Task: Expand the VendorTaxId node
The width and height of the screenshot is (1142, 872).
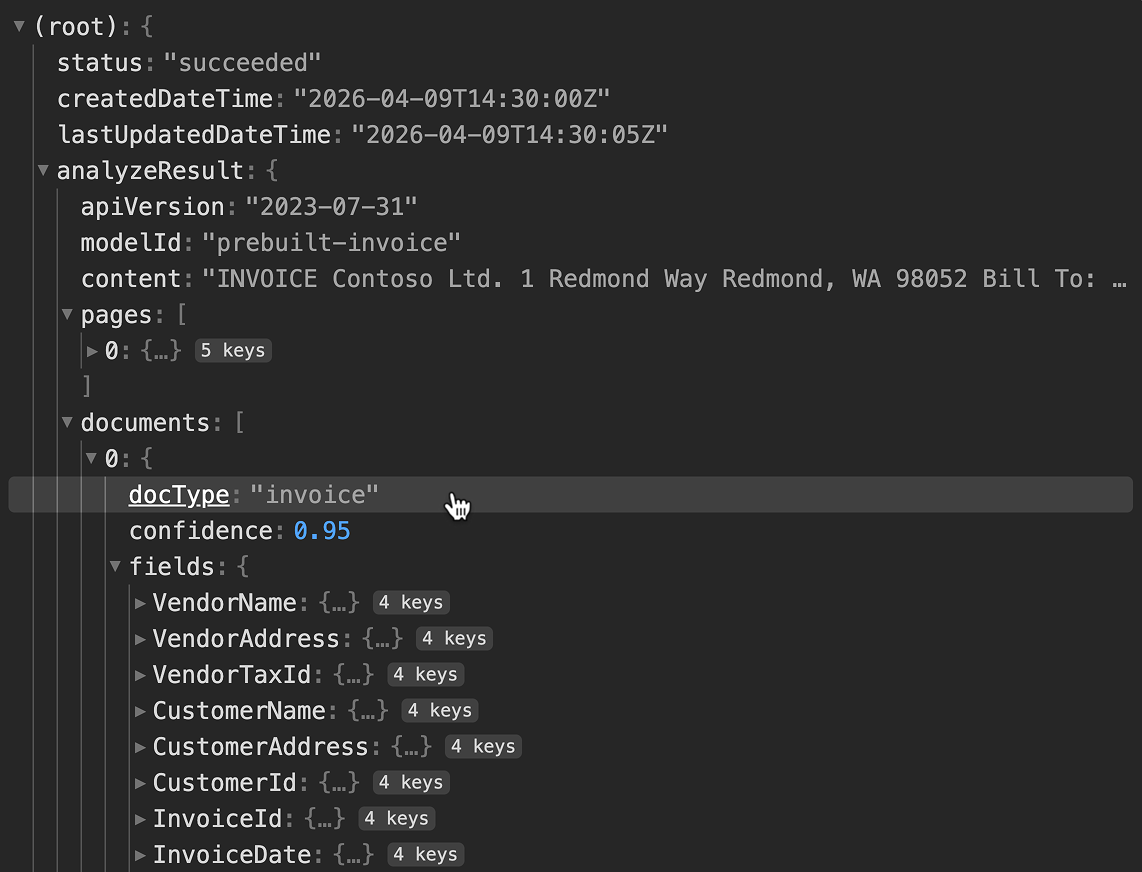Action: [x=140, y=675]
